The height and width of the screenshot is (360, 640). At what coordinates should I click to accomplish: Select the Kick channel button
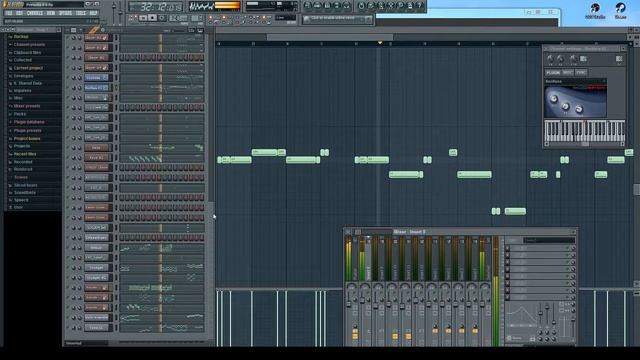tap(97, 147)
